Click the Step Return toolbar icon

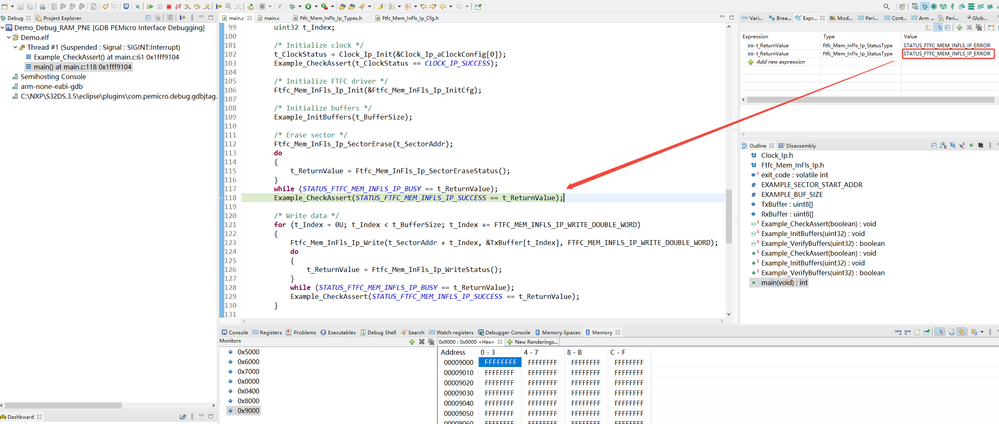[x=206, y=6]
